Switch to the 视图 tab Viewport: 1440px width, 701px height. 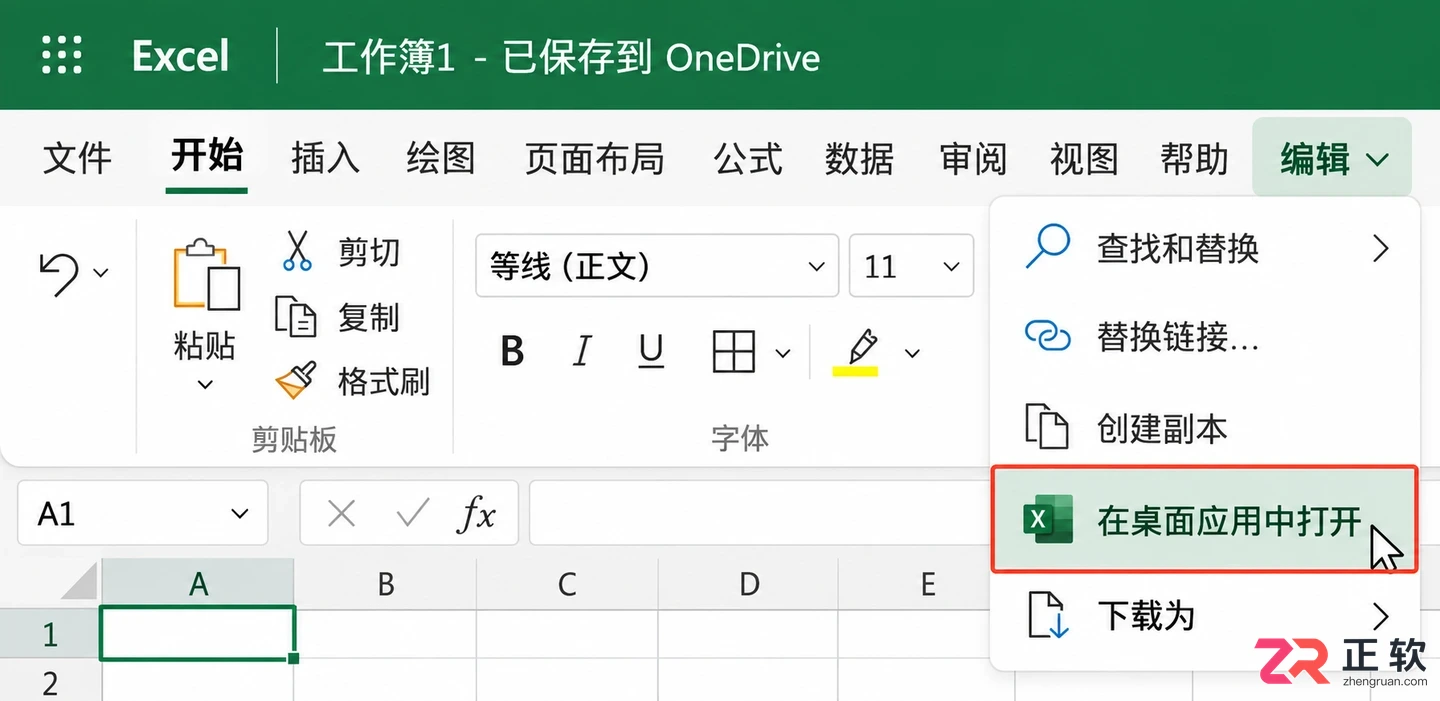[1083, 158]
